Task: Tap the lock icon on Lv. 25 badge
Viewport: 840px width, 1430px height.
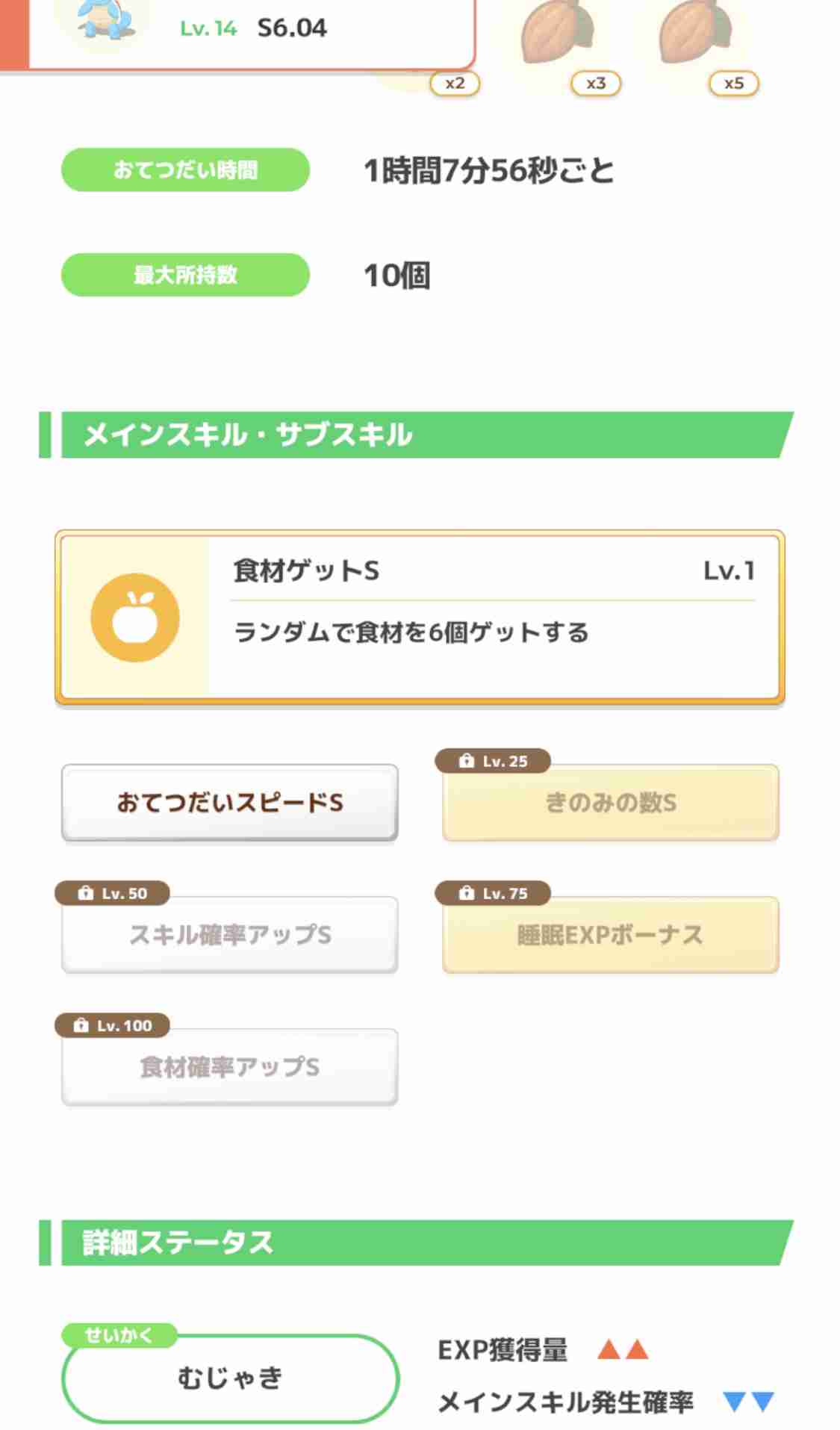Action: pyautogui.click(x=467, y=761)
